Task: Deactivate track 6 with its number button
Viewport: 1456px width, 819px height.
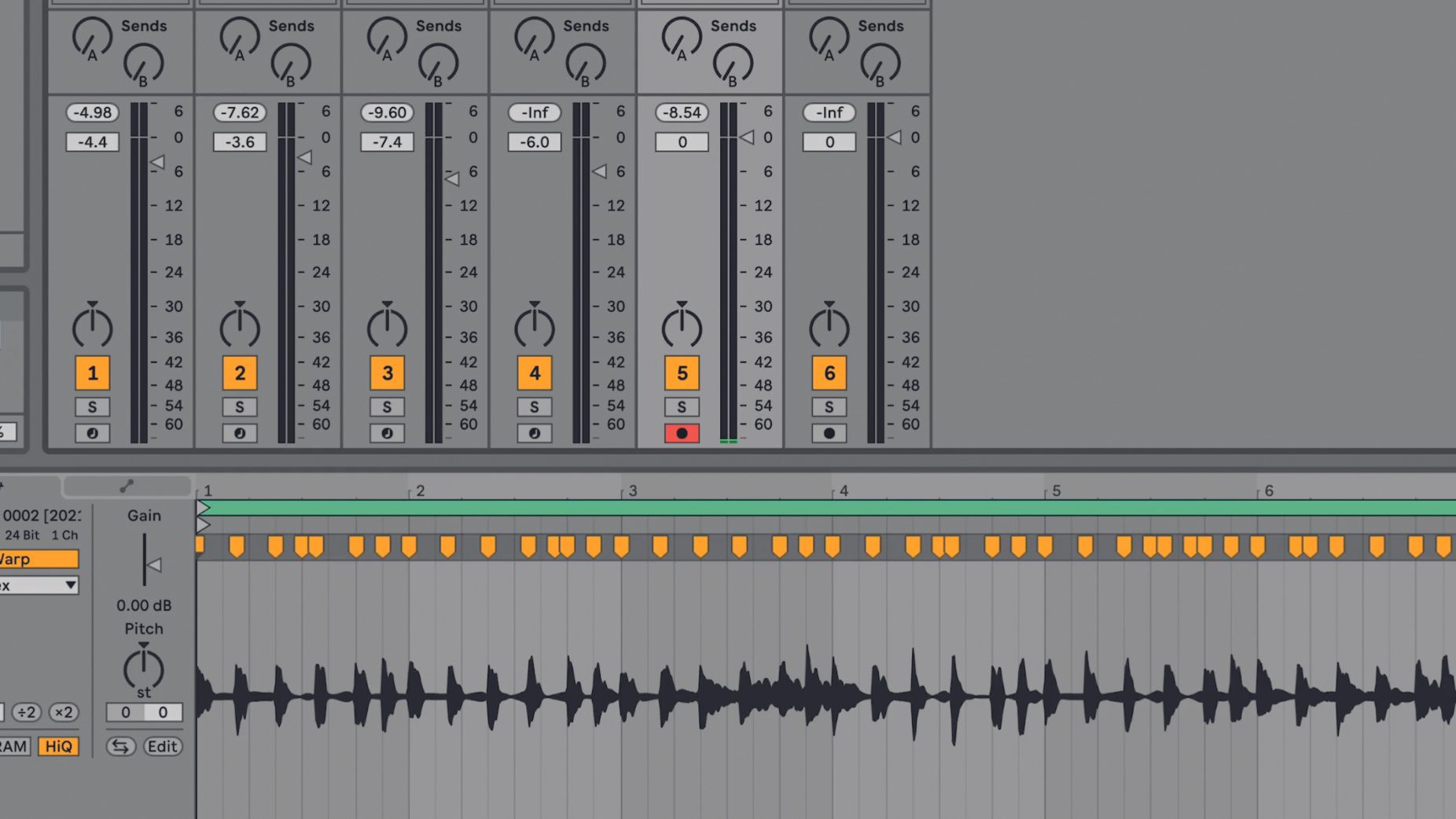Action: (x=829, y=373)
